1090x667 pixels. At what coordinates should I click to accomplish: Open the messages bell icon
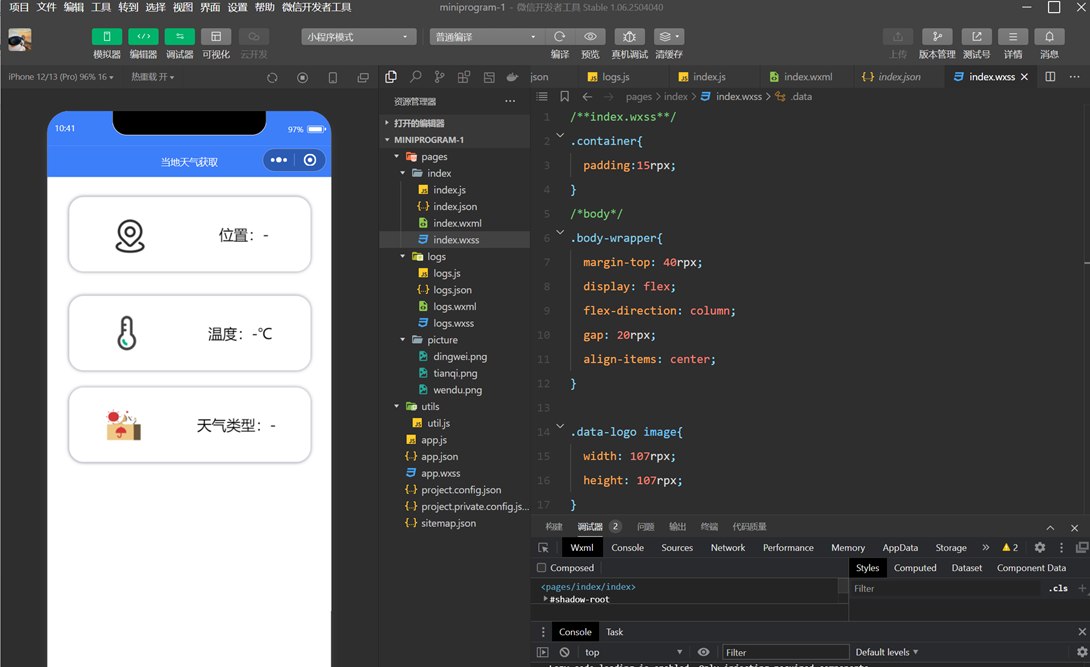[x=1049, y=37]
